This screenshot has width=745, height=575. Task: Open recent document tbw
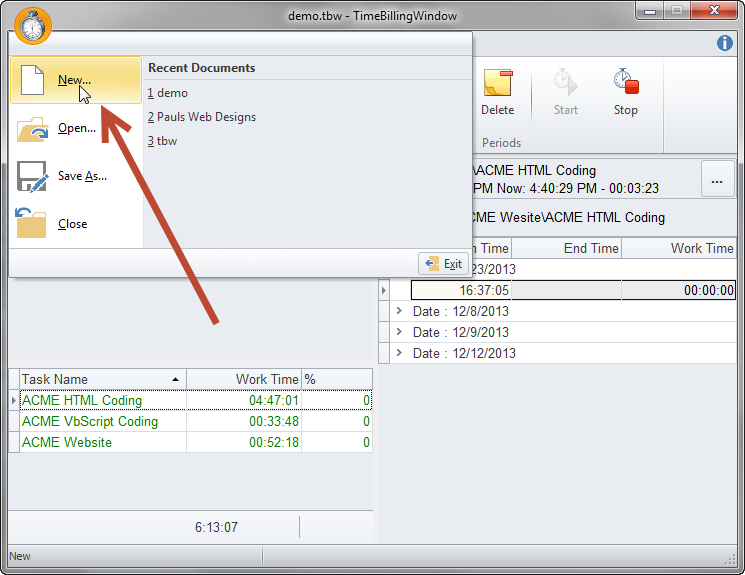[x=163, y=141]
